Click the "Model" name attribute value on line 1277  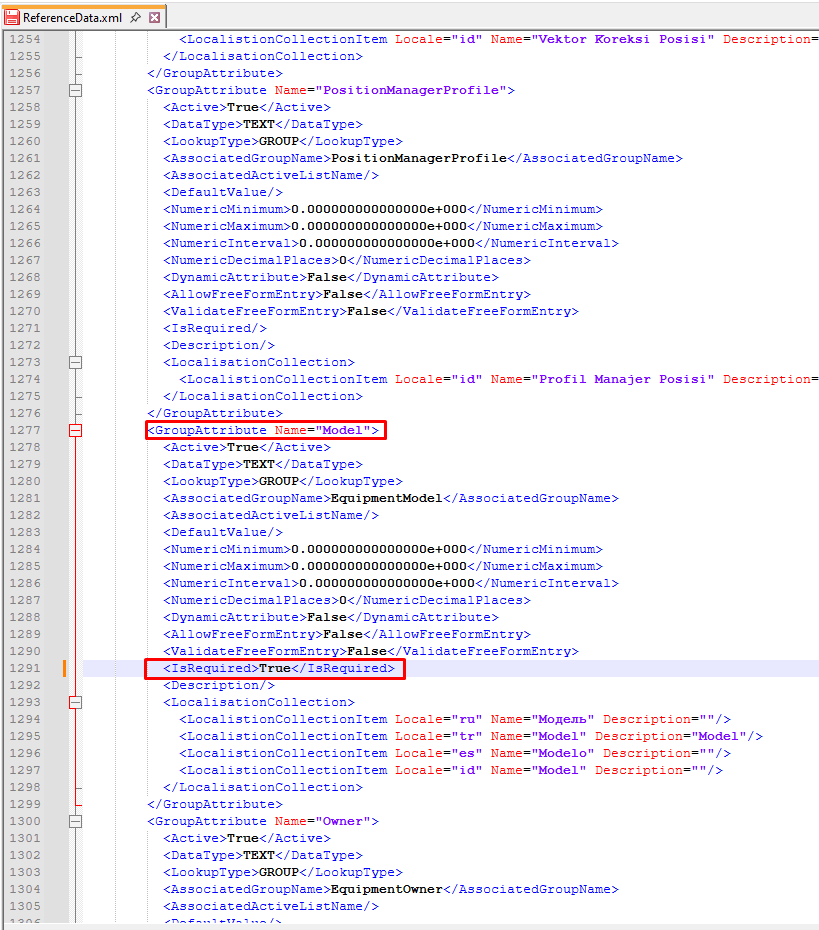coord(343,430)
